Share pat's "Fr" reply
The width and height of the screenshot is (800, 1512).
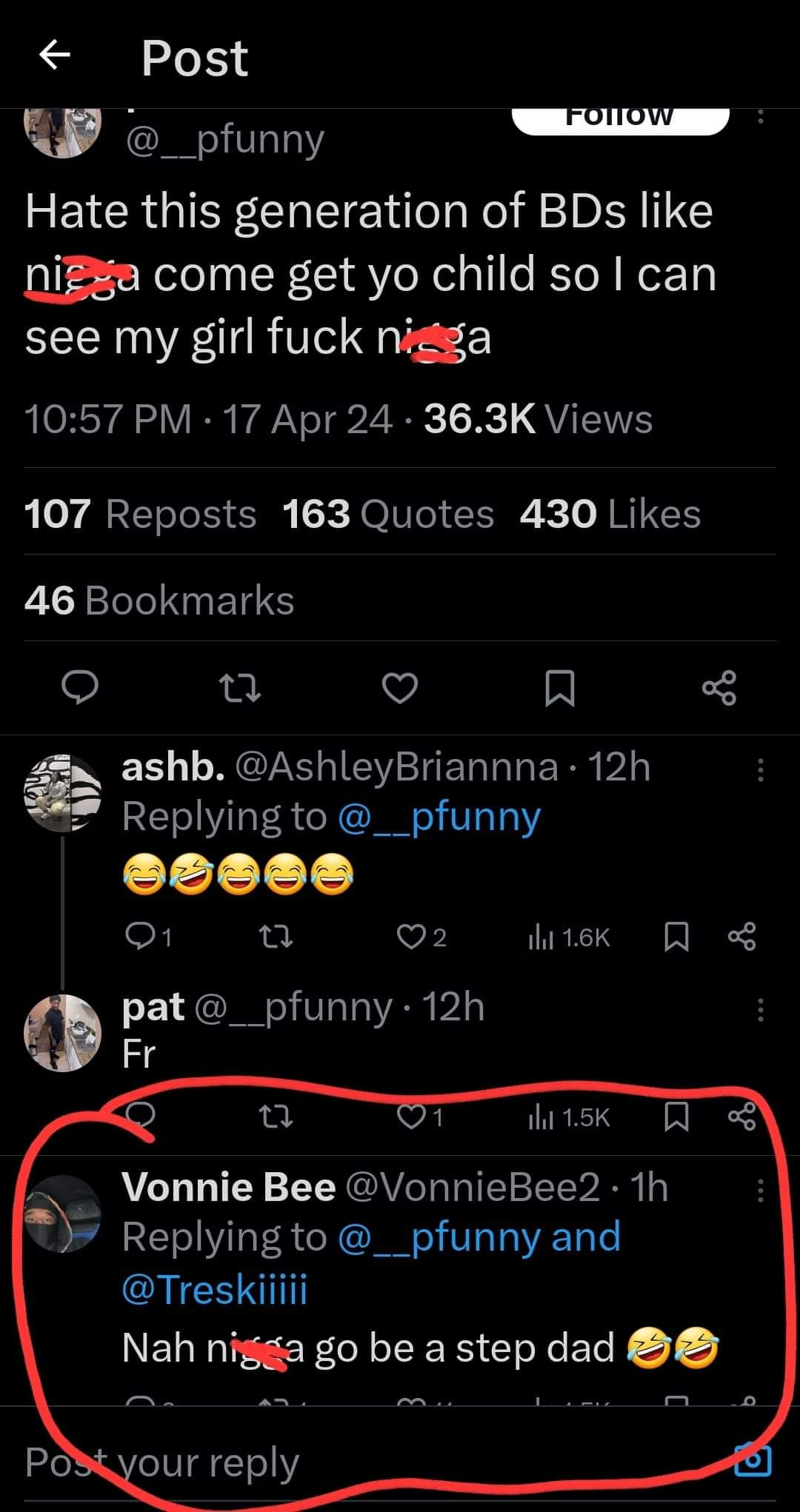(741, 1117)
